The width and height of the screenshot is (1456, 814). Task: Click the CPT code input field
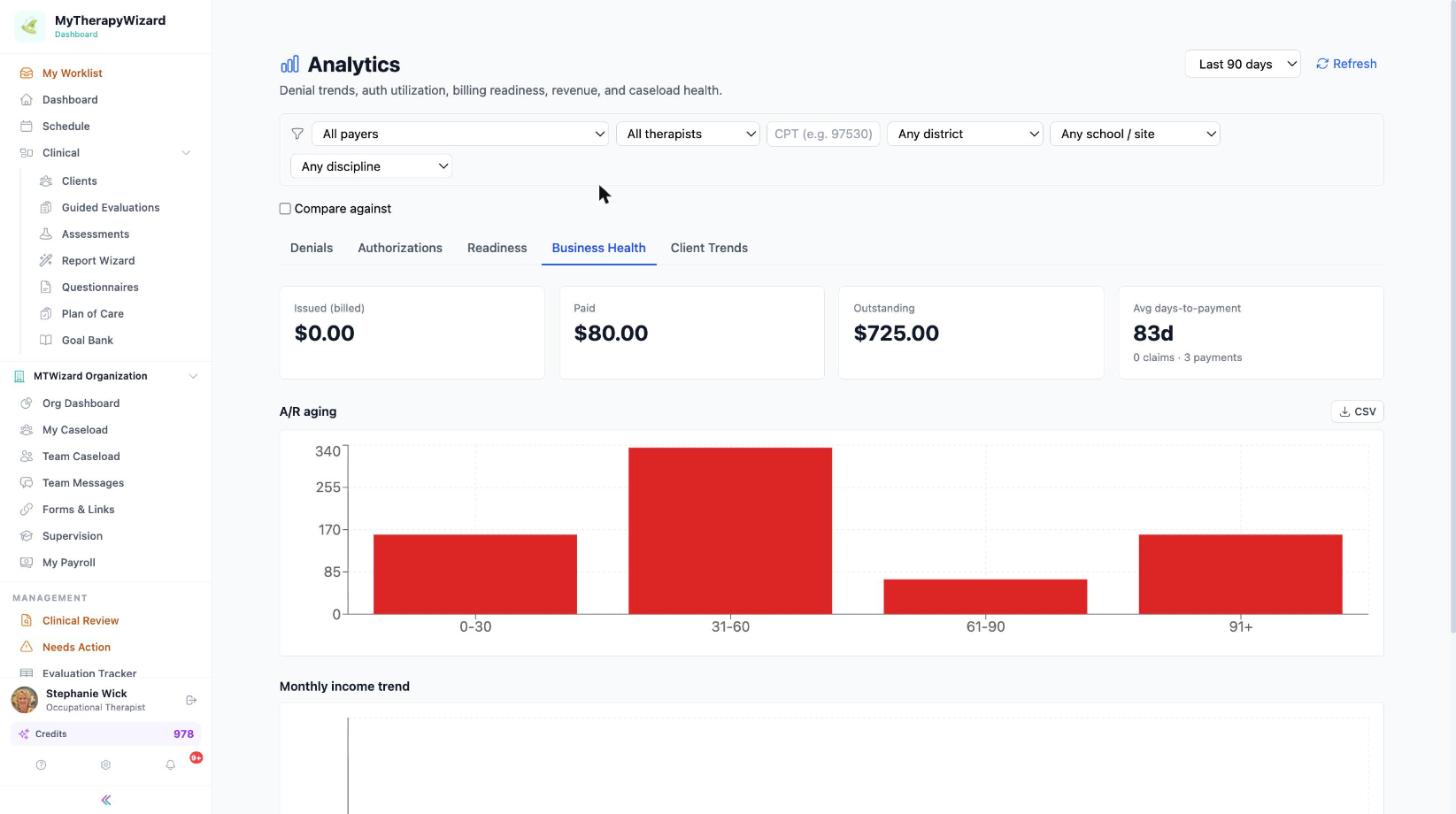(823, 134)
